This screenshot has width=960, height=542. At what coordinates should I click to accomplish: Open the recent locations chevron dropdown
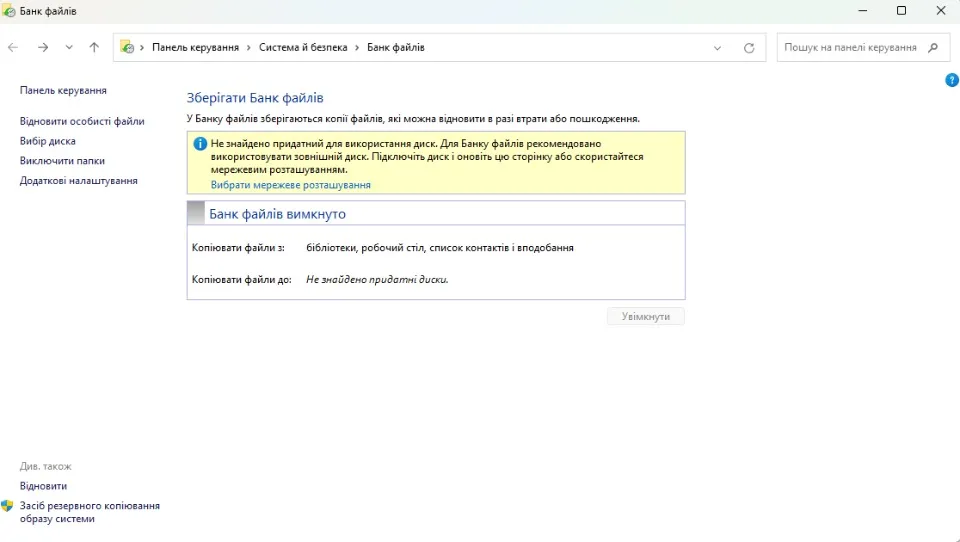[69, 47]
